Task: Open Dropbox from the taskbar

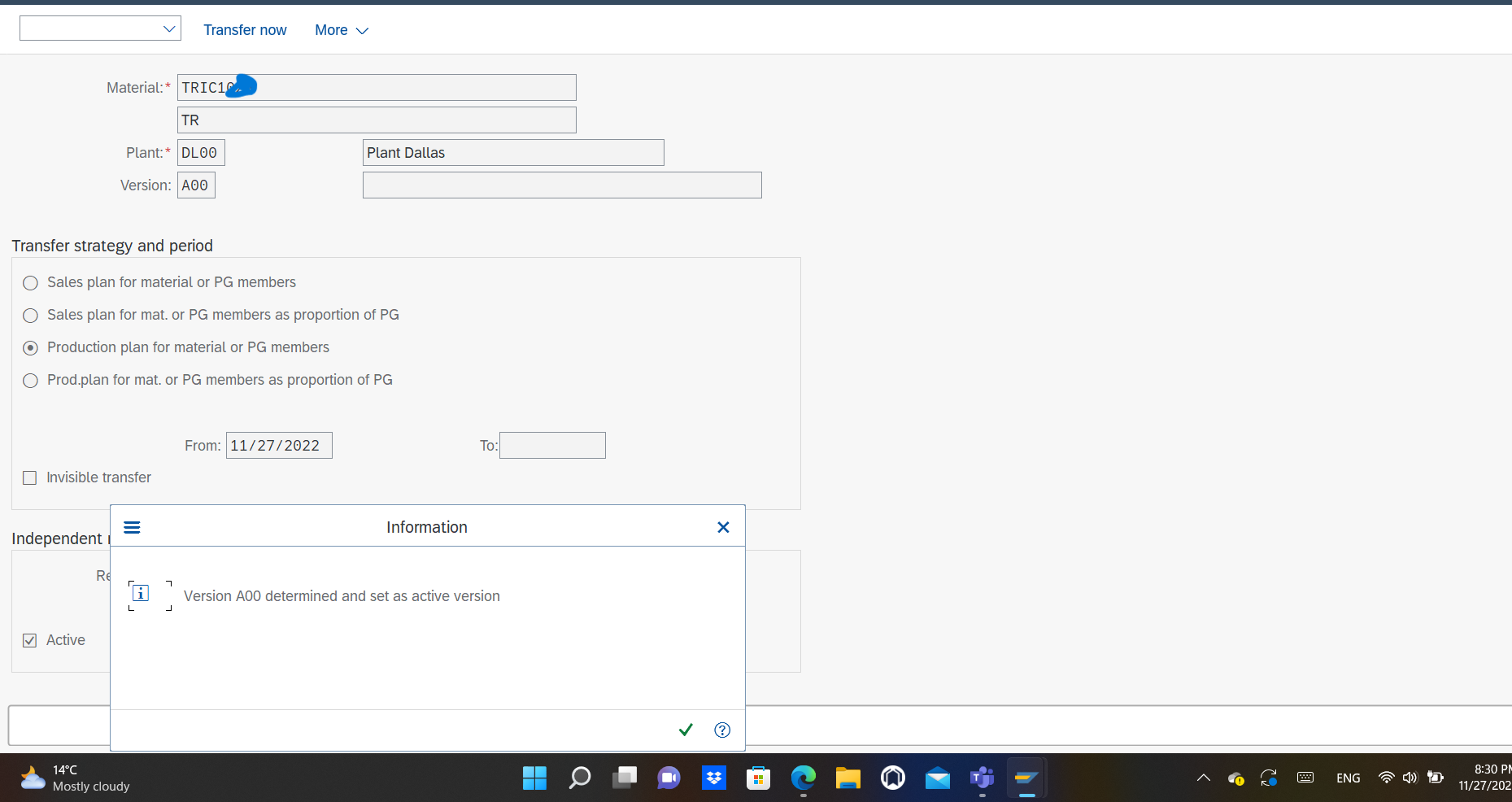Action: click(x=713, y=778)
